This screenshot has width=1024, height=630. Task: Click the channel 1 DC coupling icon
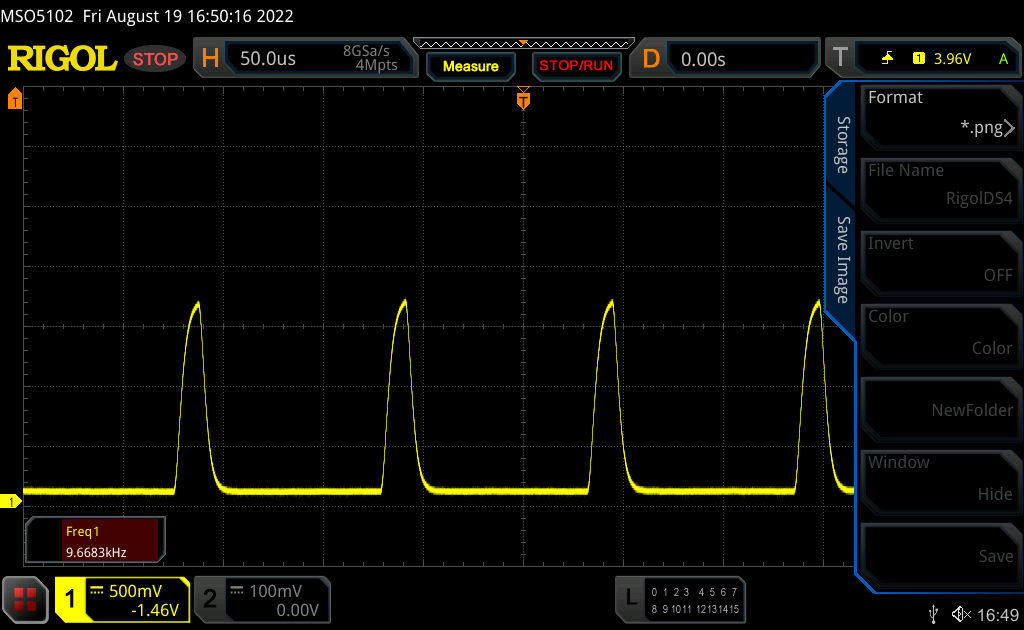[x=97, y=590]
